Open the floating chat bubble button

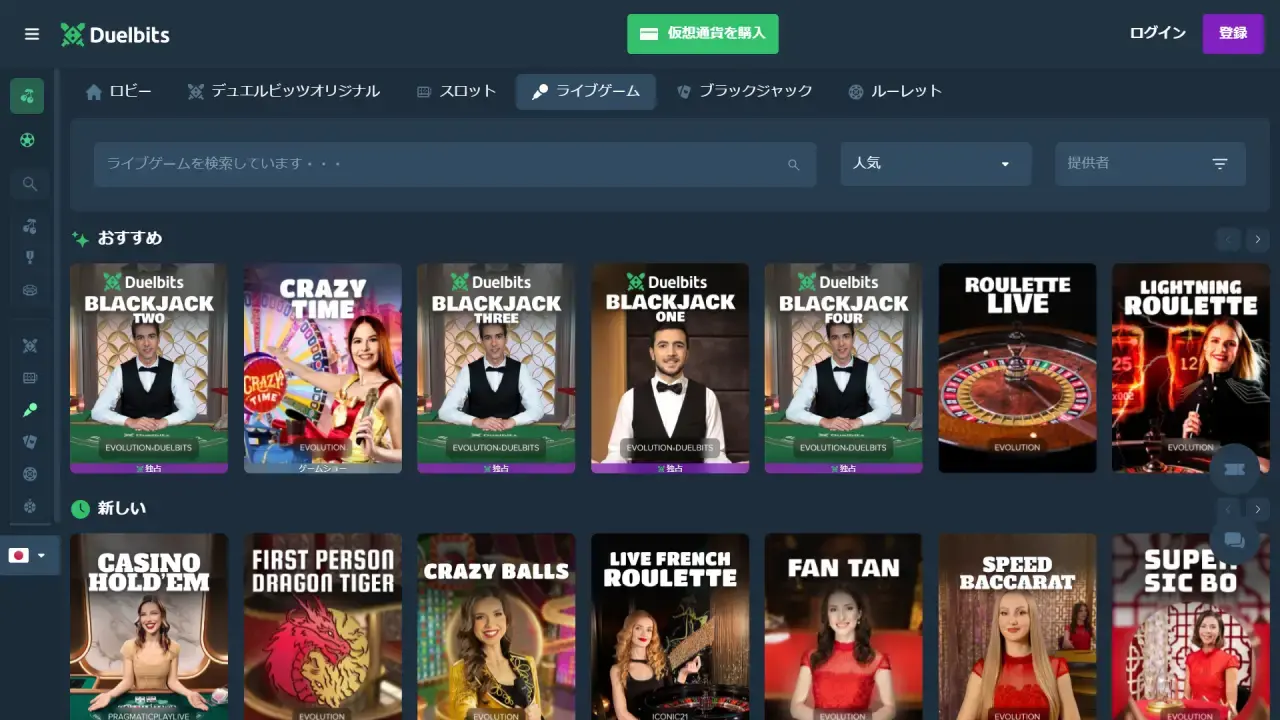click(1234, 540)
